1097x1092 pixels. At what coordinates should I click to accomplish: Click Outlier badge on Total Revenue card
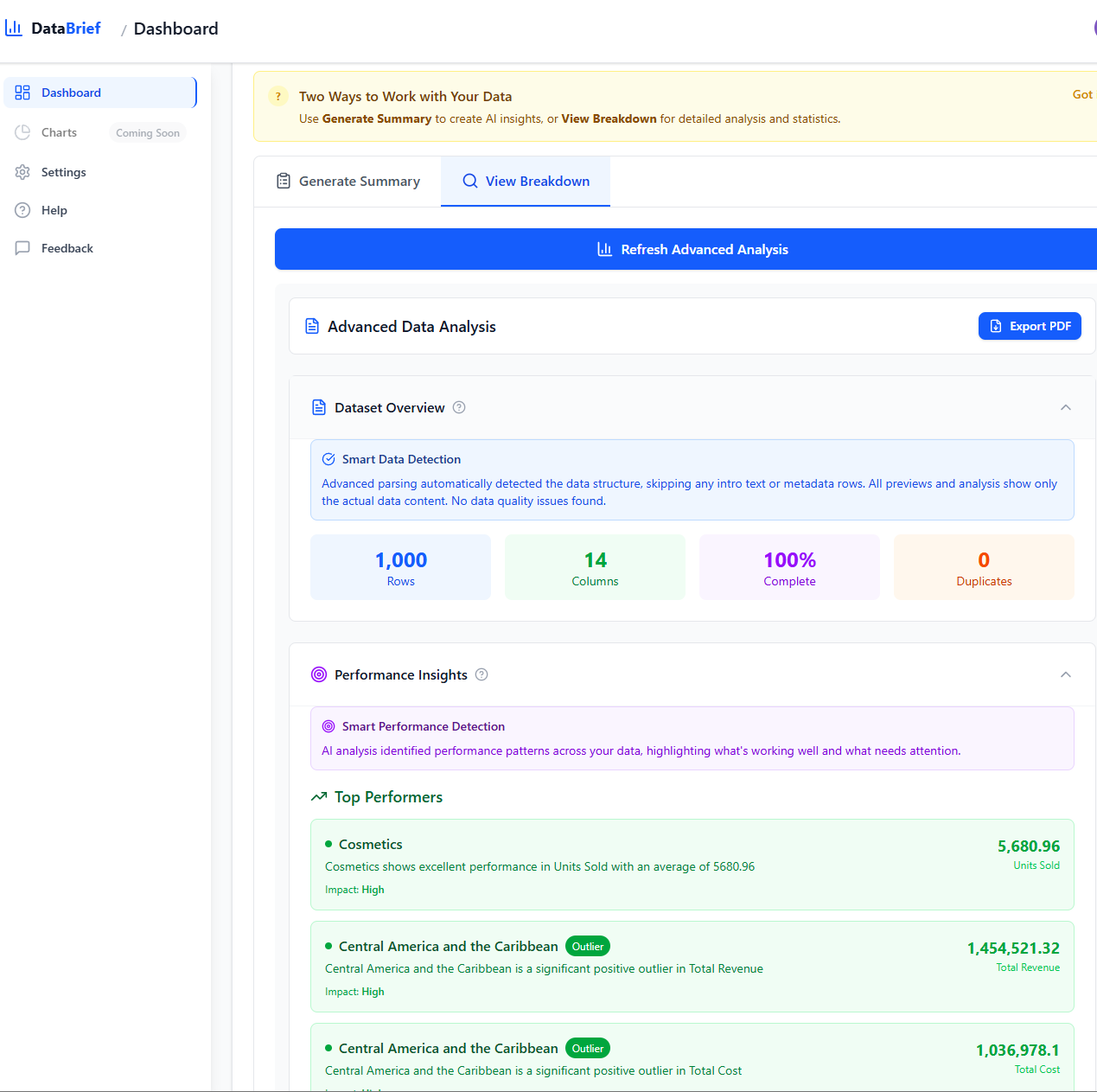588,947
